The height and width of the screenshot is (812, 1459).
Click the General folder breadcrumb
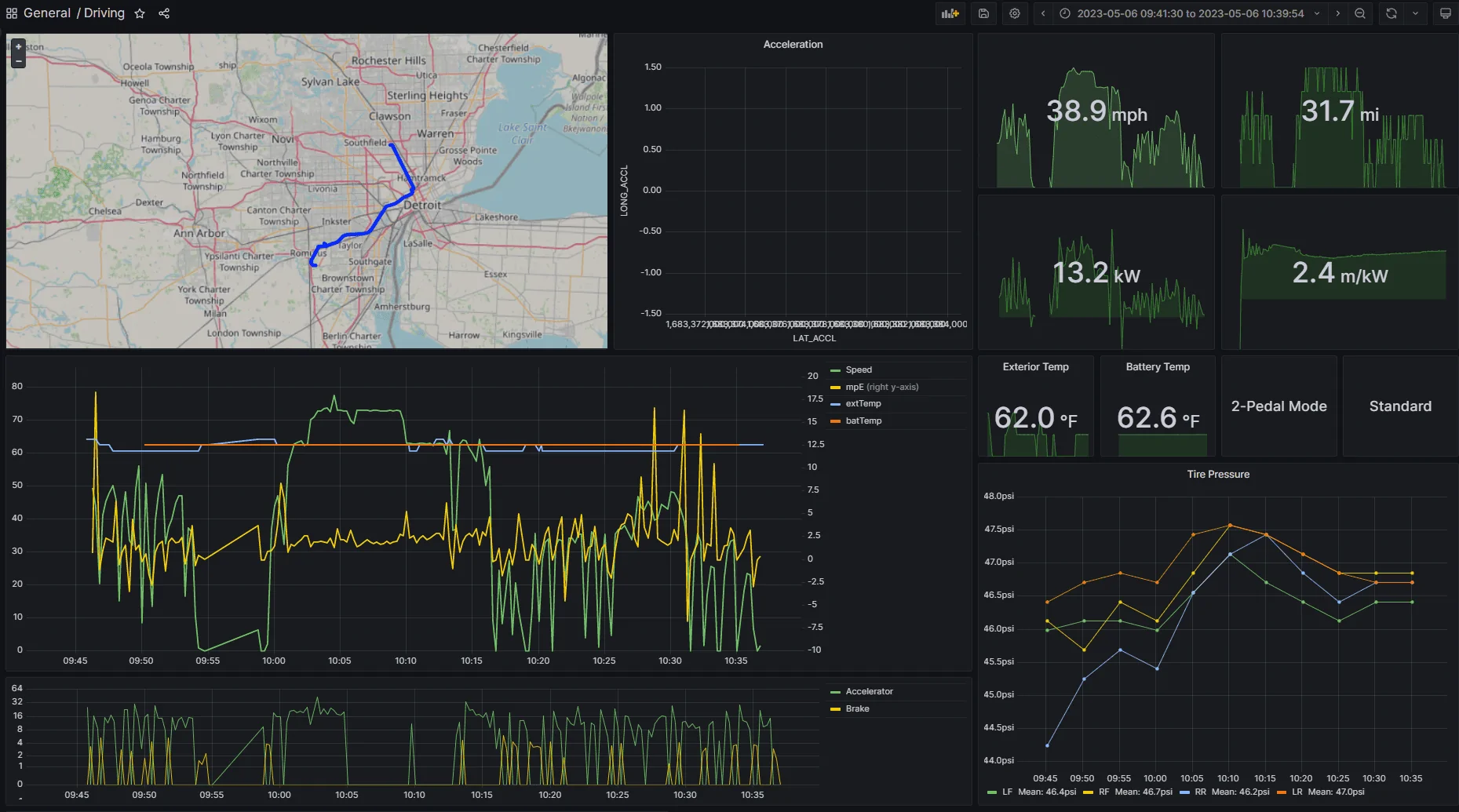tap(47, 13)
